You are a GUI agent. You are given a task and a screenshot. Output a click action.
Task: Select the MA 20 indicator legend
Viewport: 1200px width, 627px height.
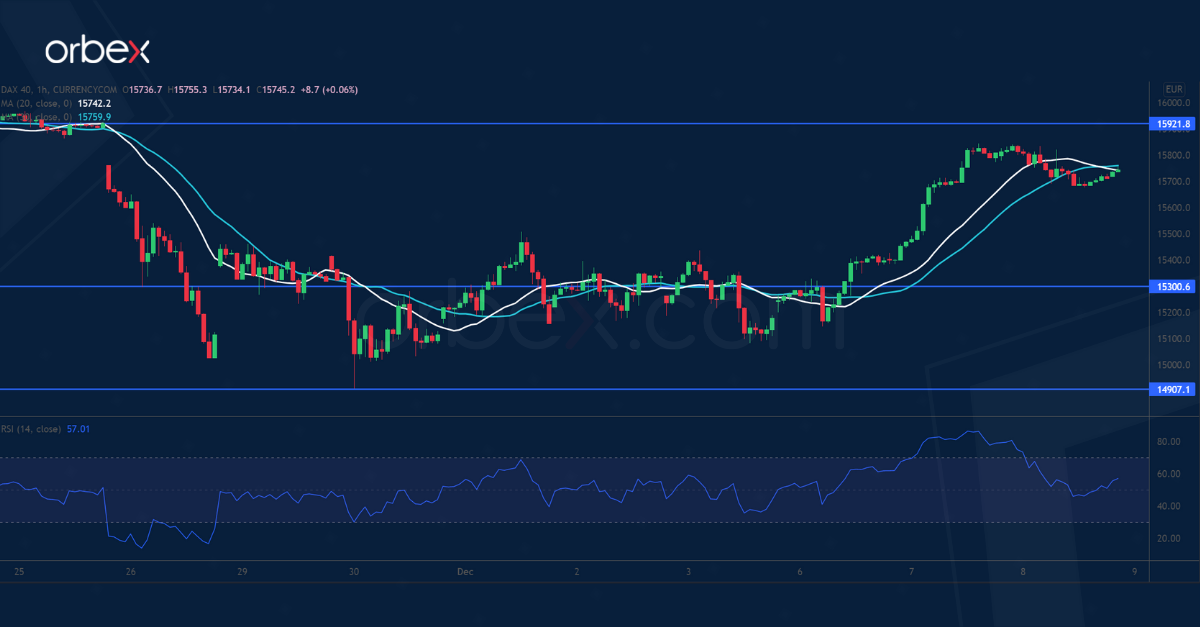[36, 103]
